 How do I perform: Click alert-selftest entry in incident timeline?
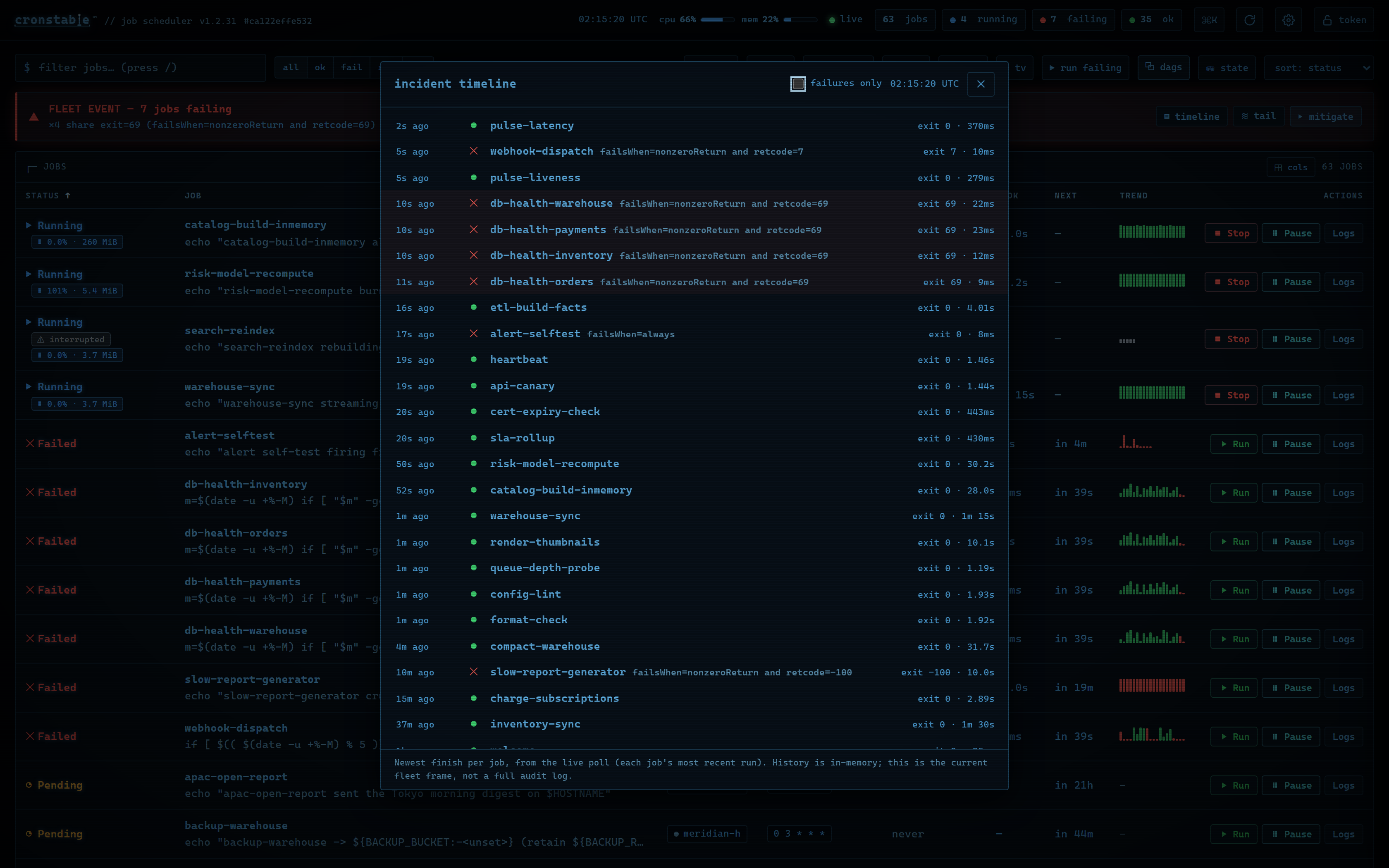694,334
